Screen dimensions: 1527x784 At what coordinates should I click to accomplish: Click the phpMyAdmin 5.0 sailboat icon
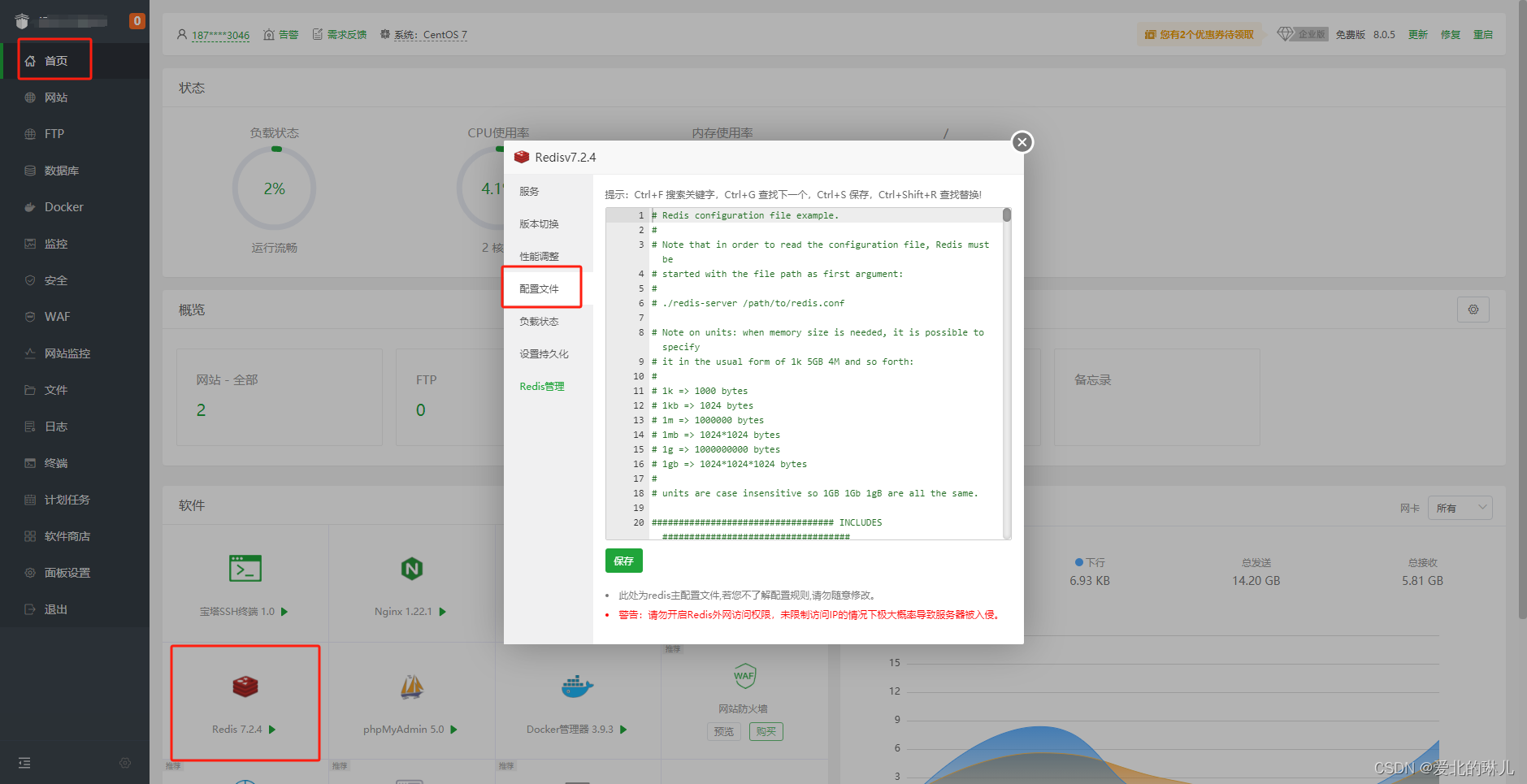pyautogui.click(x=412, y=687)
